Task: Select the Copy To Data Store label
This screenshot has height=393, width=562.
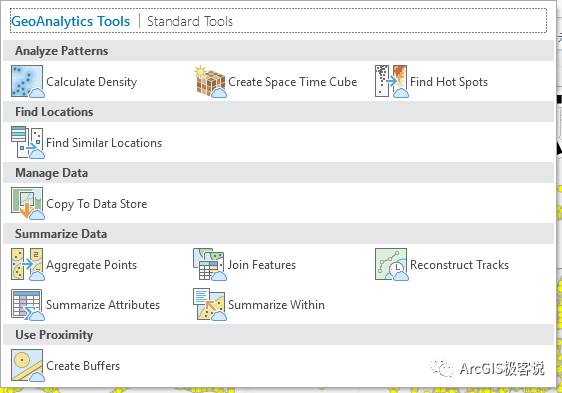Action: (x=97, y=204)
